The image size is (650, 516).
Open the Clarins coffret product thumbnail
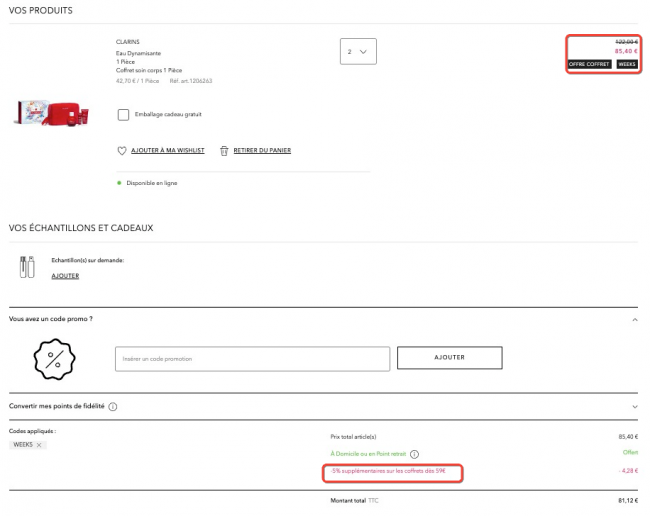coord(53,113)
